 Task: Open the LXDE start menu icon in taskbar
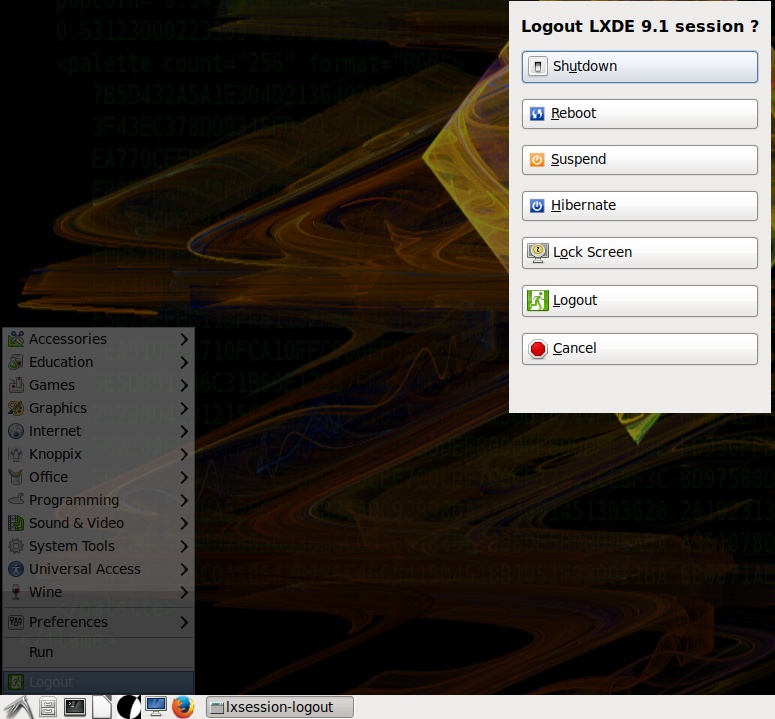point(18,707)
